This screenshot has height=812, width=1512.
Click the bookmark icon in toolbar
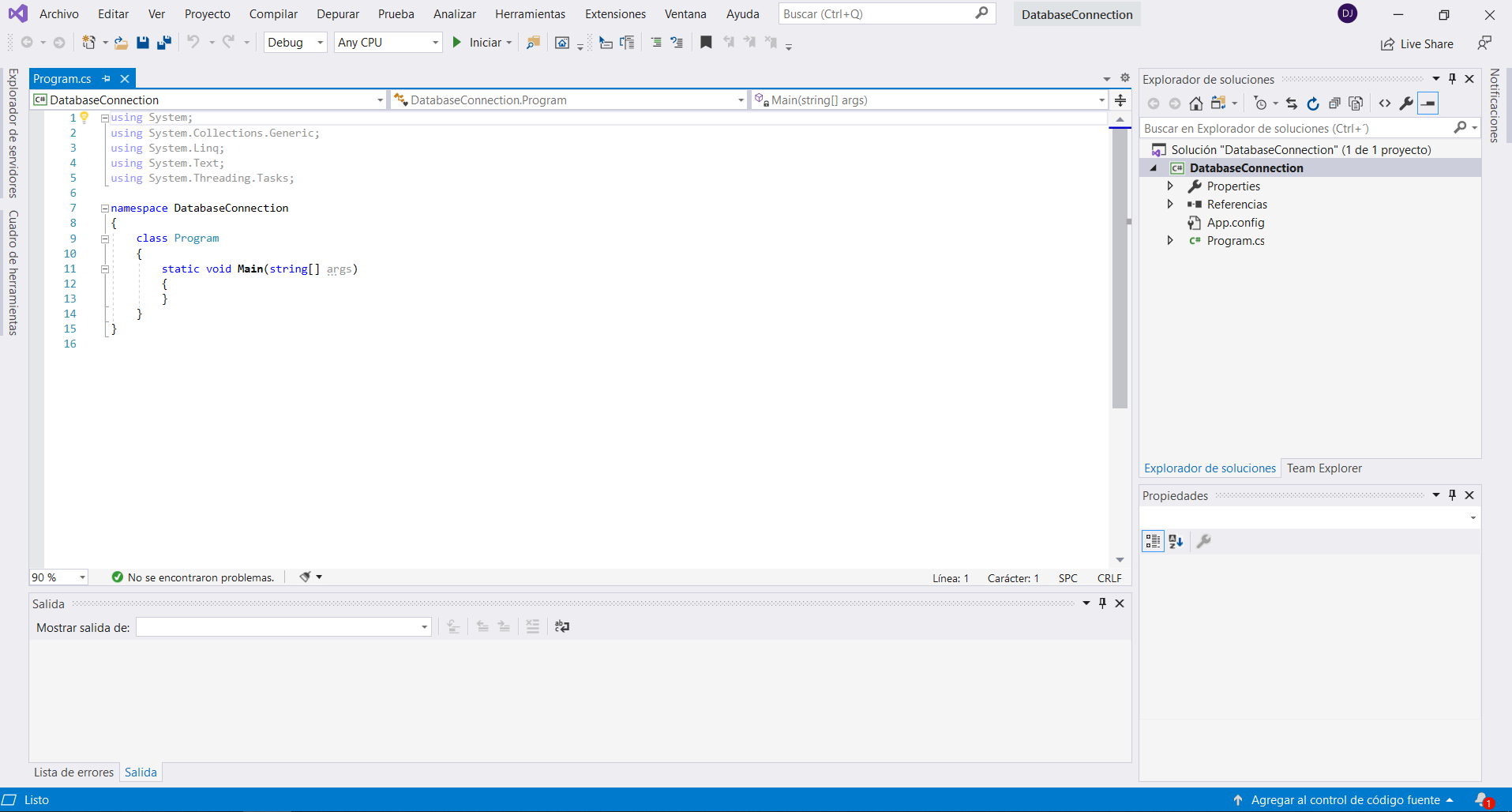[x=706, y=43]
